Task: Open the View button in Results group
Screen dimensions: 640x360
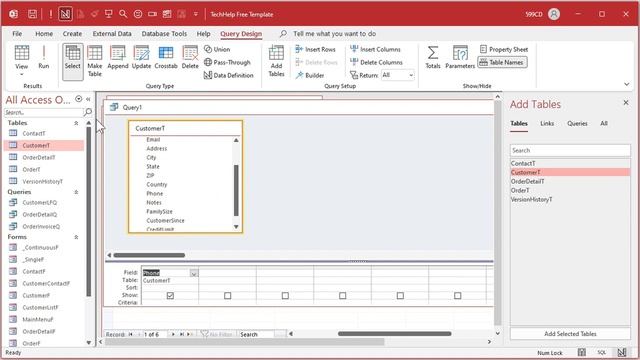Action: [22, 57]
